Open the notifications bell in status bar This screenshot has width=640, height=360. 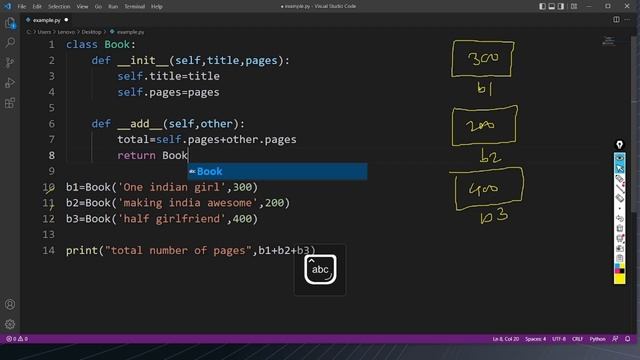(x=627, y=339)
